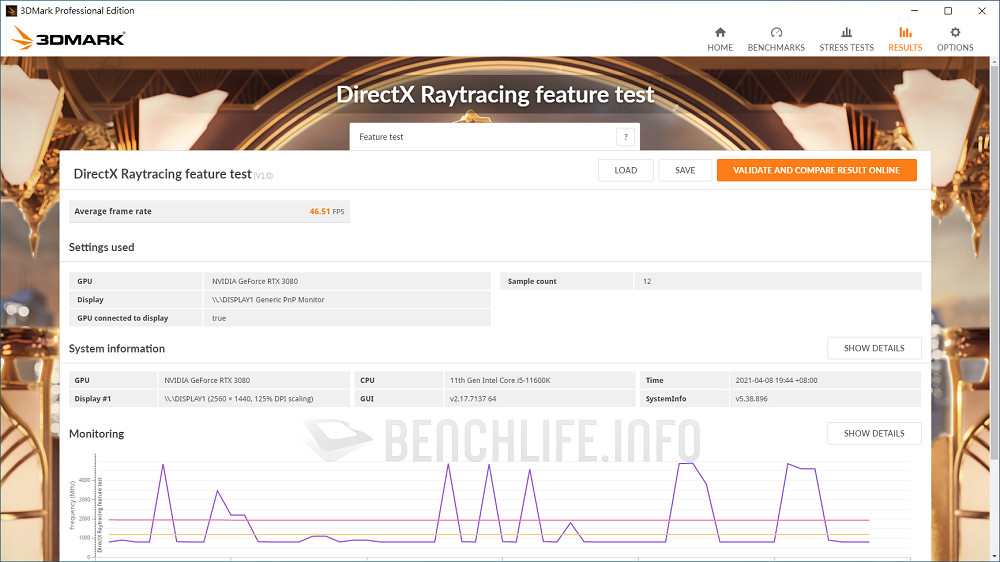Click the Benchmarks gauge icon
Viewport: 1000px width, 562px height.
(x=776, y=33)
